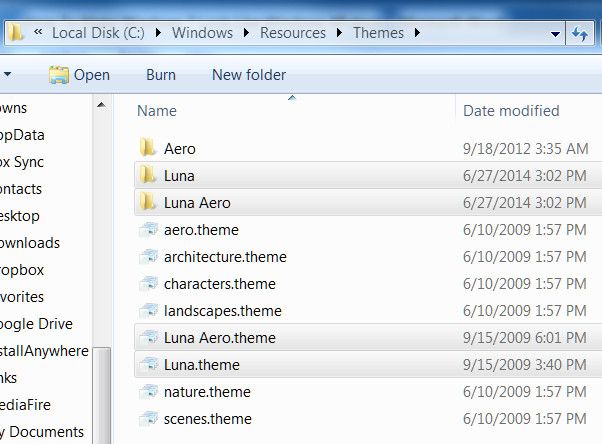Click the date 9/18/2012 3:35 AM
Viewport: 602px width, 444px height.
tap(526, 149)
